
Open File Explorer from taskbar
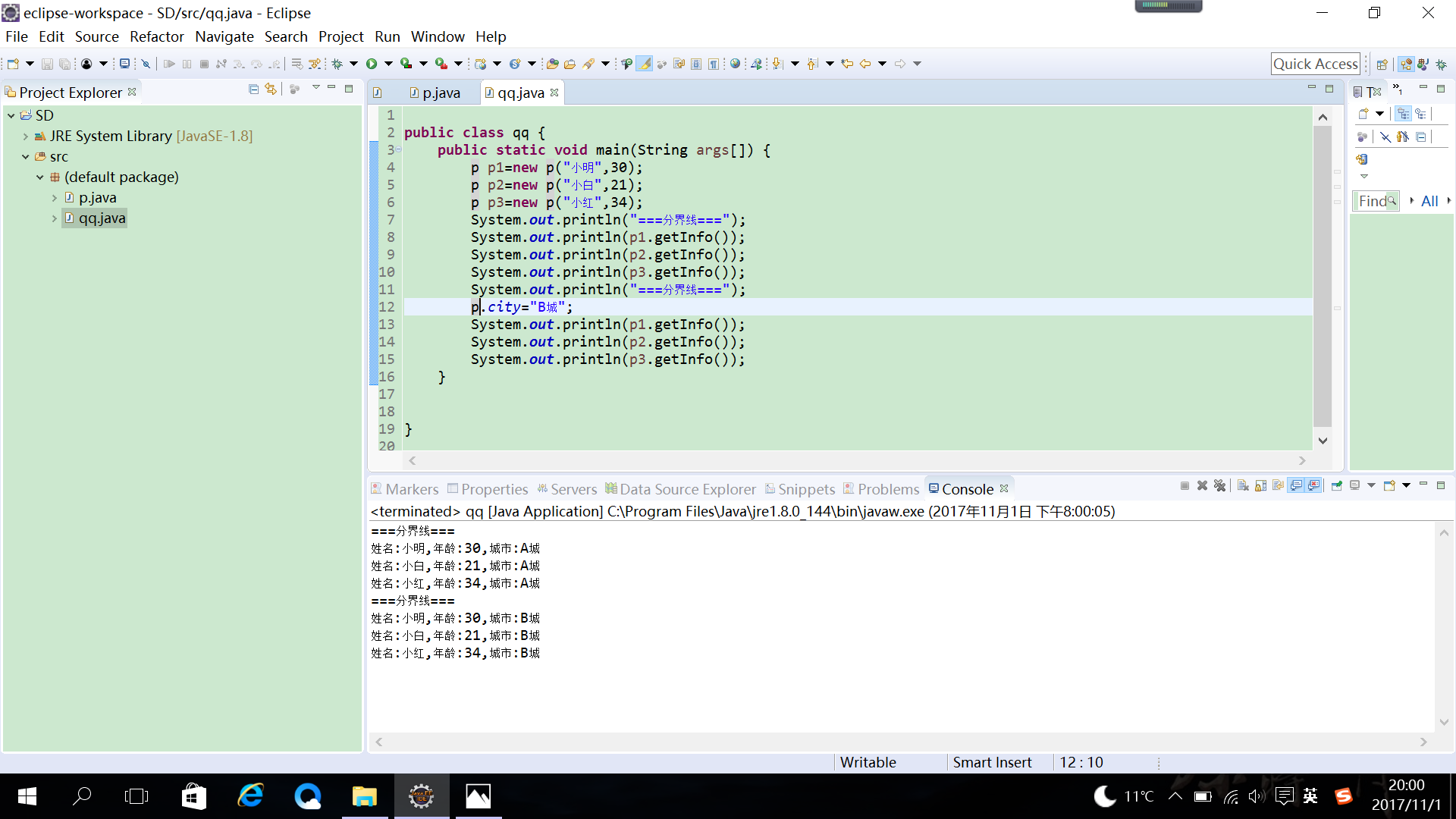coord(364,796)
